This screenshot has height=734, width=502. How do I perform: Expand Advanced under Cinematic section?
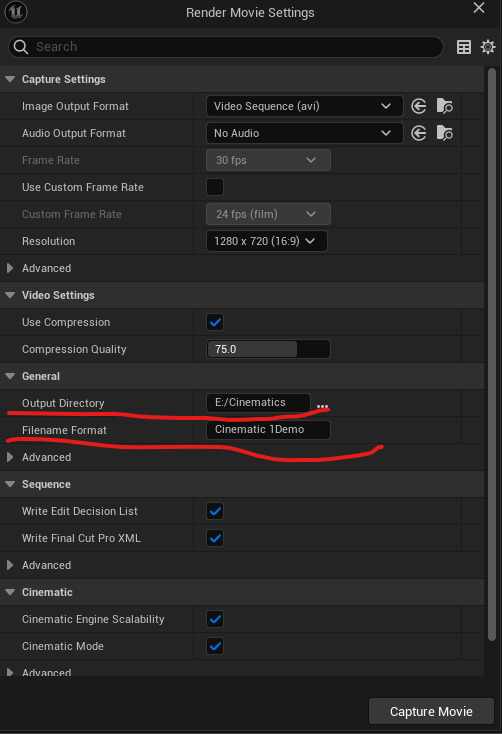click(x=10, y=672)
